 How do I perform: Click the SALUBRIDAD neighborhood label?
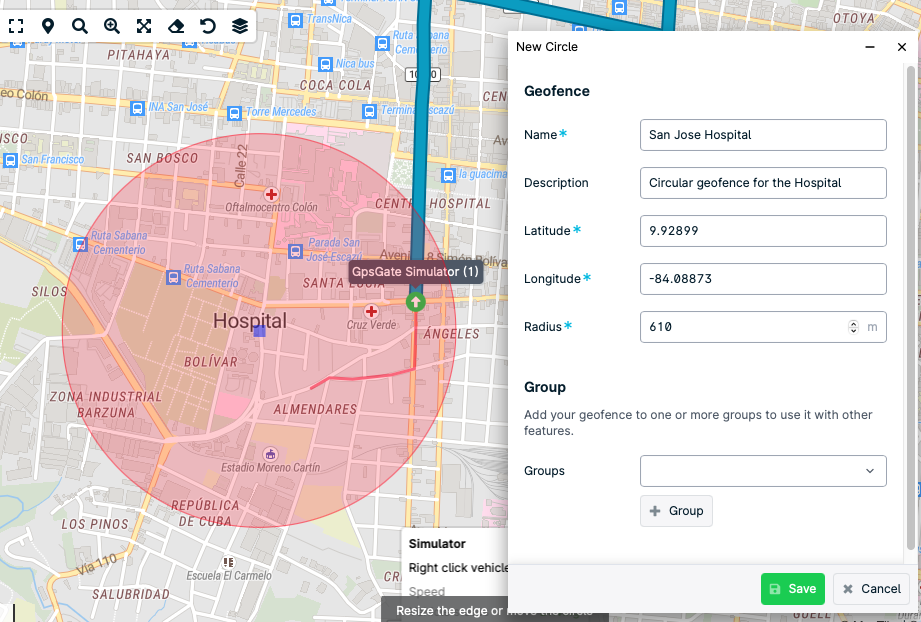(130, 594)
